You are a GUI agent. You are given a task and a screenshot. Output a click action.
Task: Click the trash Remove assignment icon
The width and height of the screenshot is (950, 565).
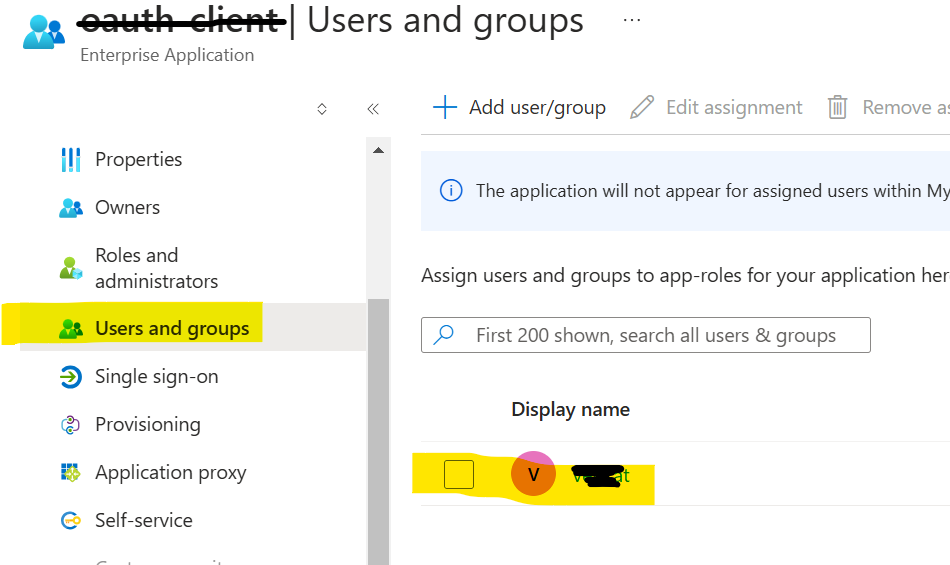point(838,107)
